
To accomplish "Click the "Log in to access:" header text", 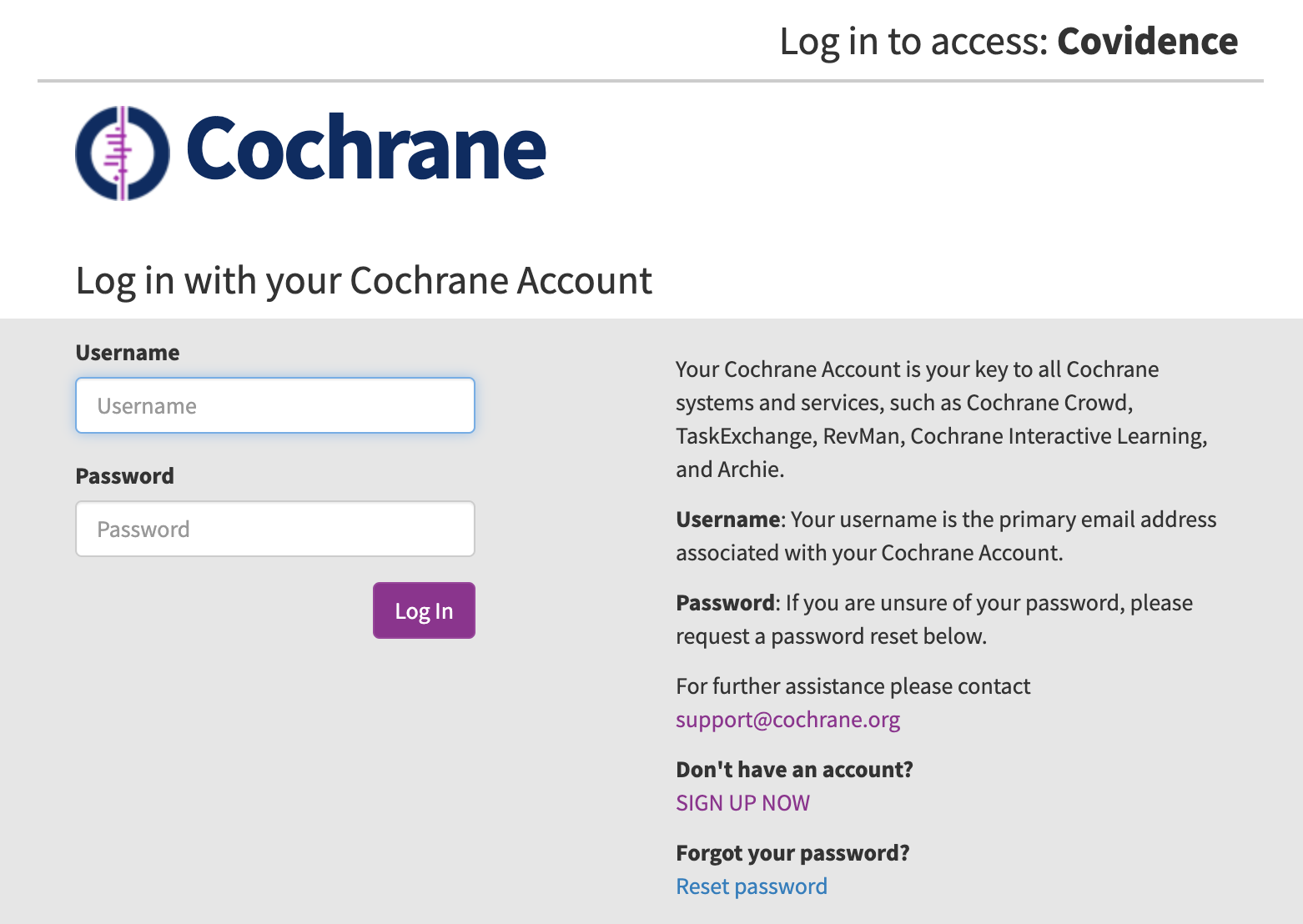I will coord(913,42).
